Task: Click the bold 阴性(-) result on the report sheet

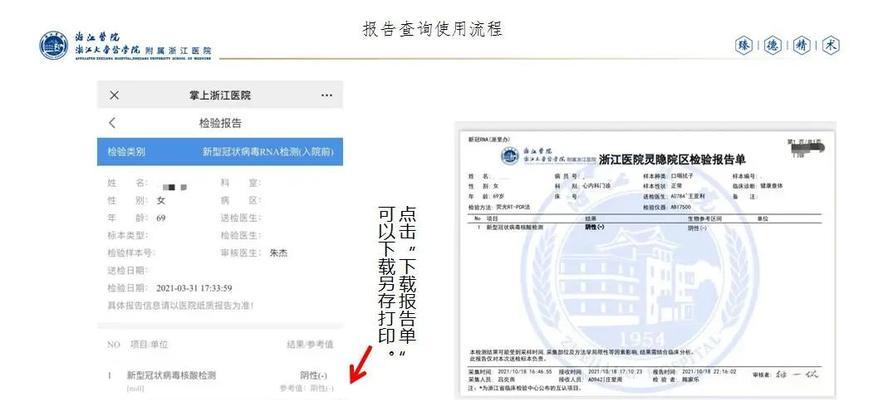Action: (x=594, y=226)
